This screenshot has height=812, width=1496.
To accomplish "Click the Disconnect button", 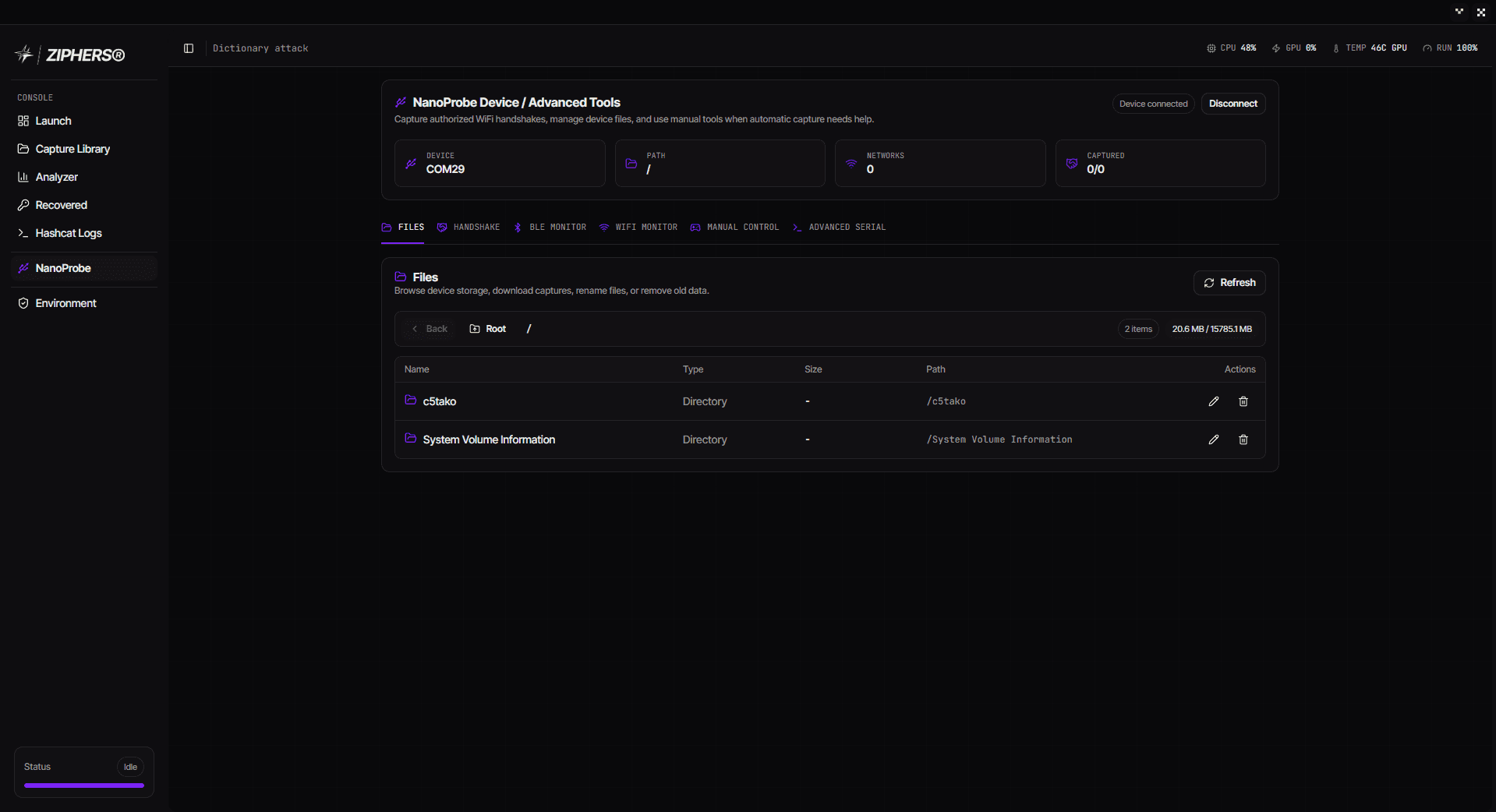I will coord(1233,104).
